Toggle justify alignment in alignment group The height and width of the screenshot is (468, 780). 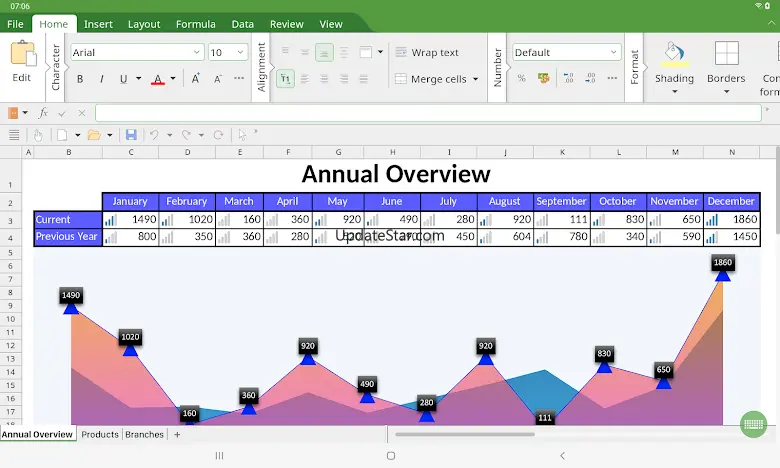364,79
